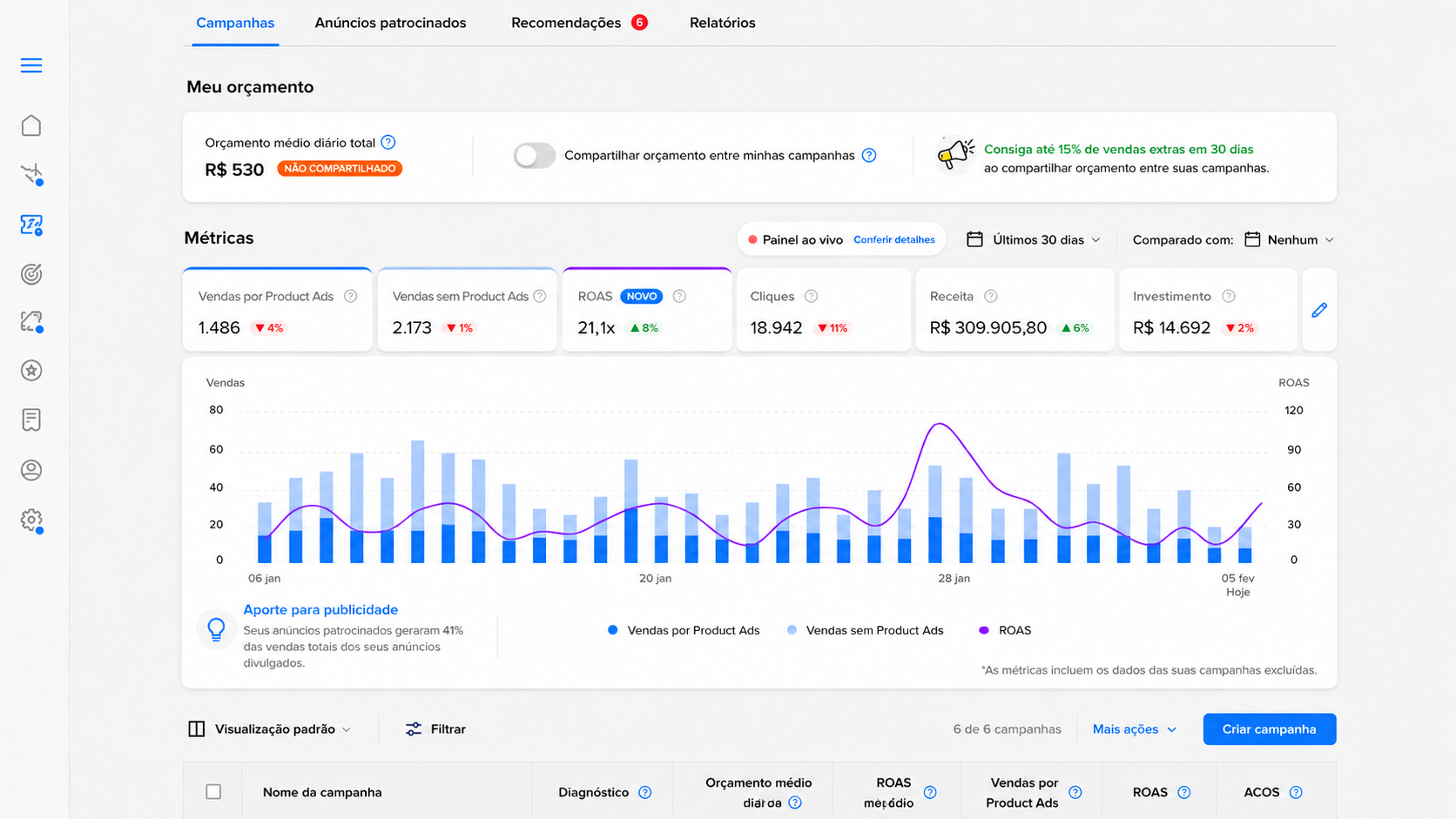Open the target icon in the sidebar
The image size is (1456, 819).
[31, 274]
